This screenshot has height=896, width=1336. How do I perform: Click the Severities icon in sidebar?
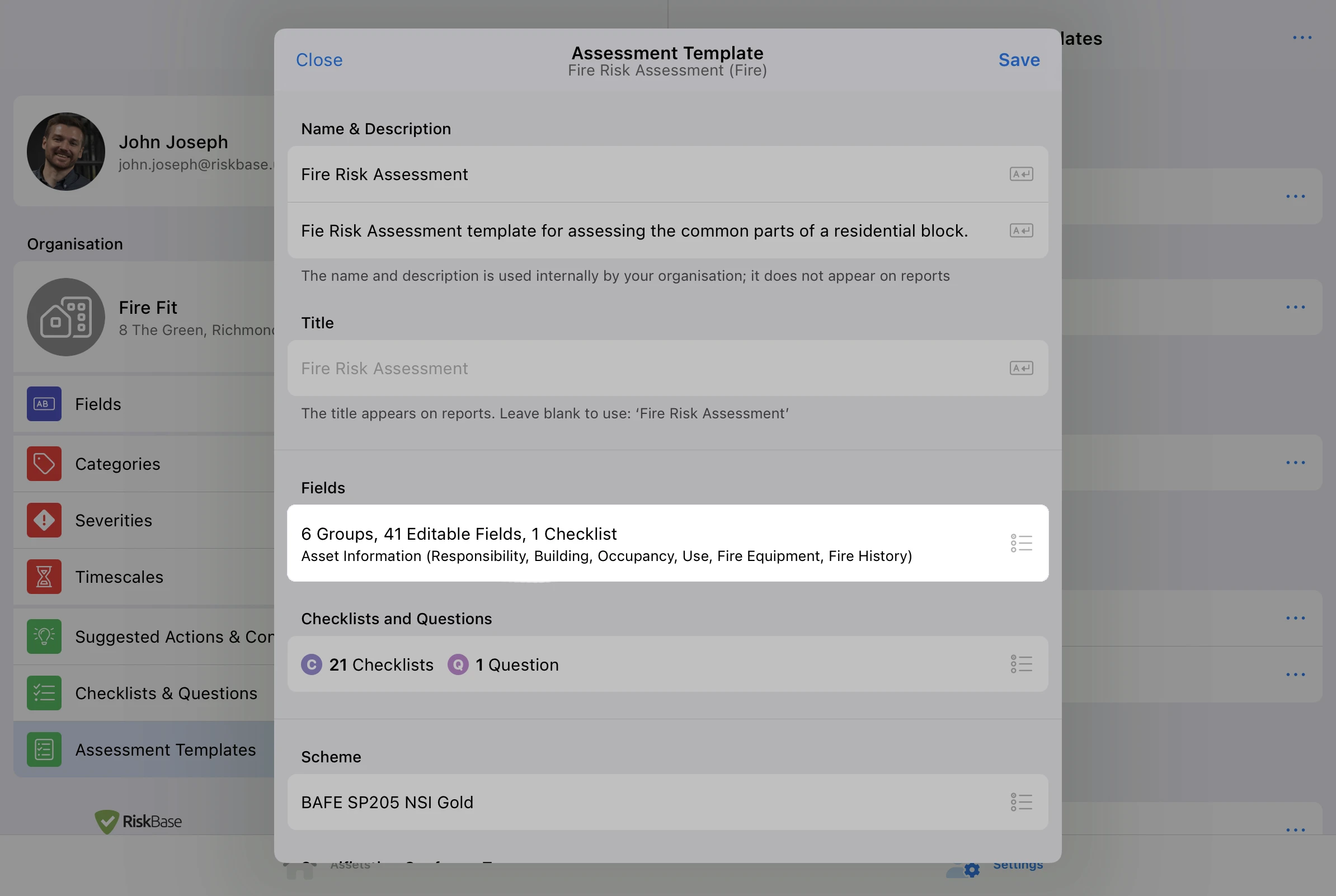click(x=43, y=519)
